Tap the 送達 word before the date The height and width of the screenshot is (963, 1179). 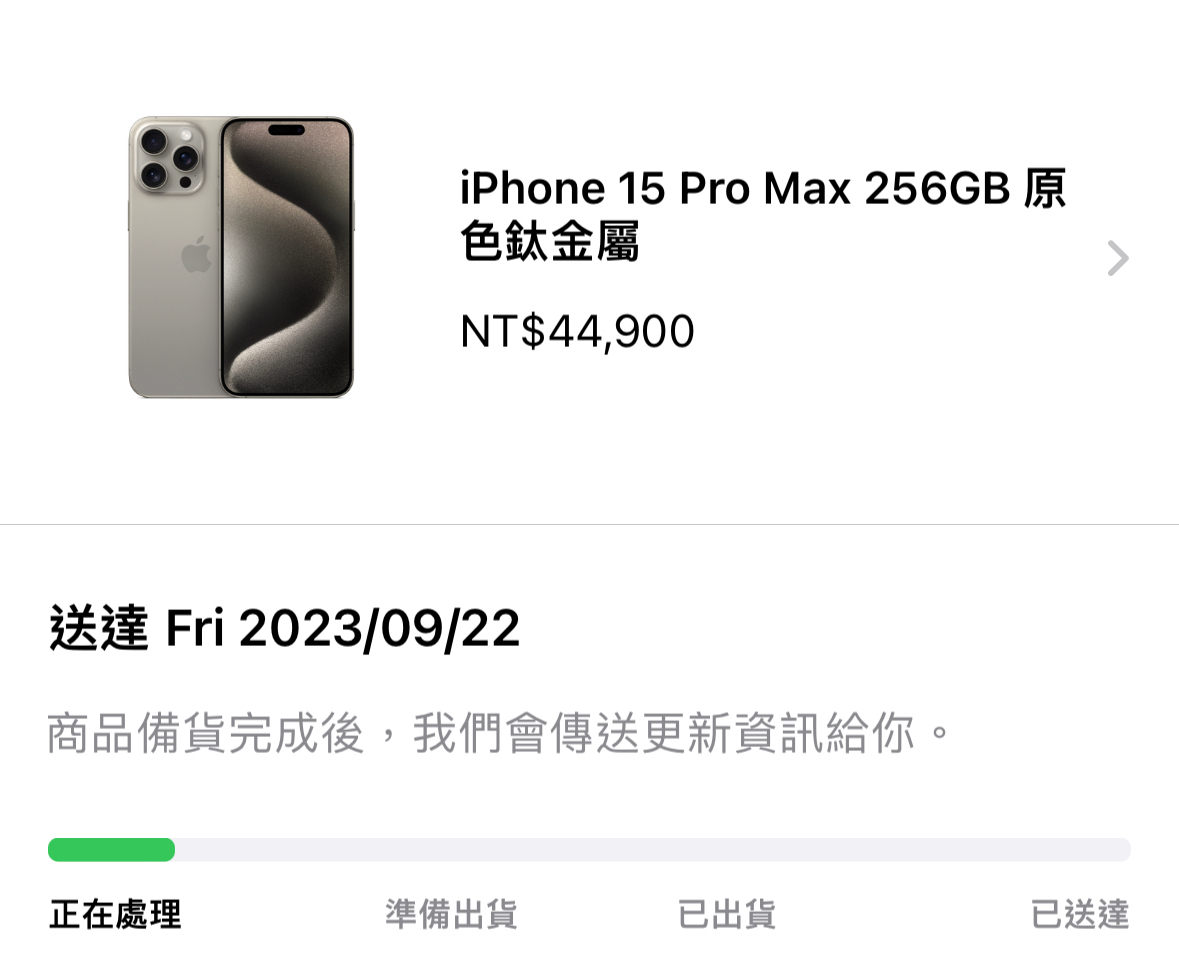[x=99, y=628]
